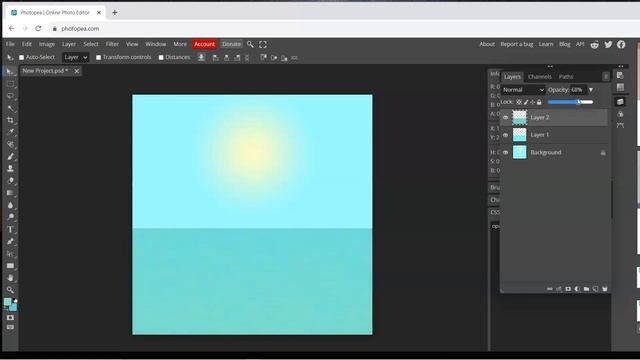Select the Path Select tool
This screenshot has height=360, width=640.
(10, 254)
